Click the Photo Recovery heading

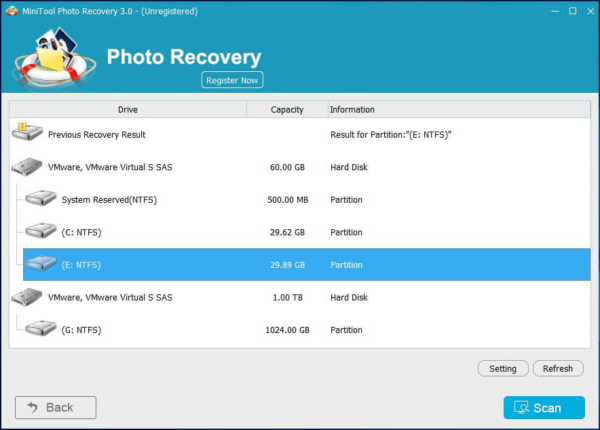[184, 57]
